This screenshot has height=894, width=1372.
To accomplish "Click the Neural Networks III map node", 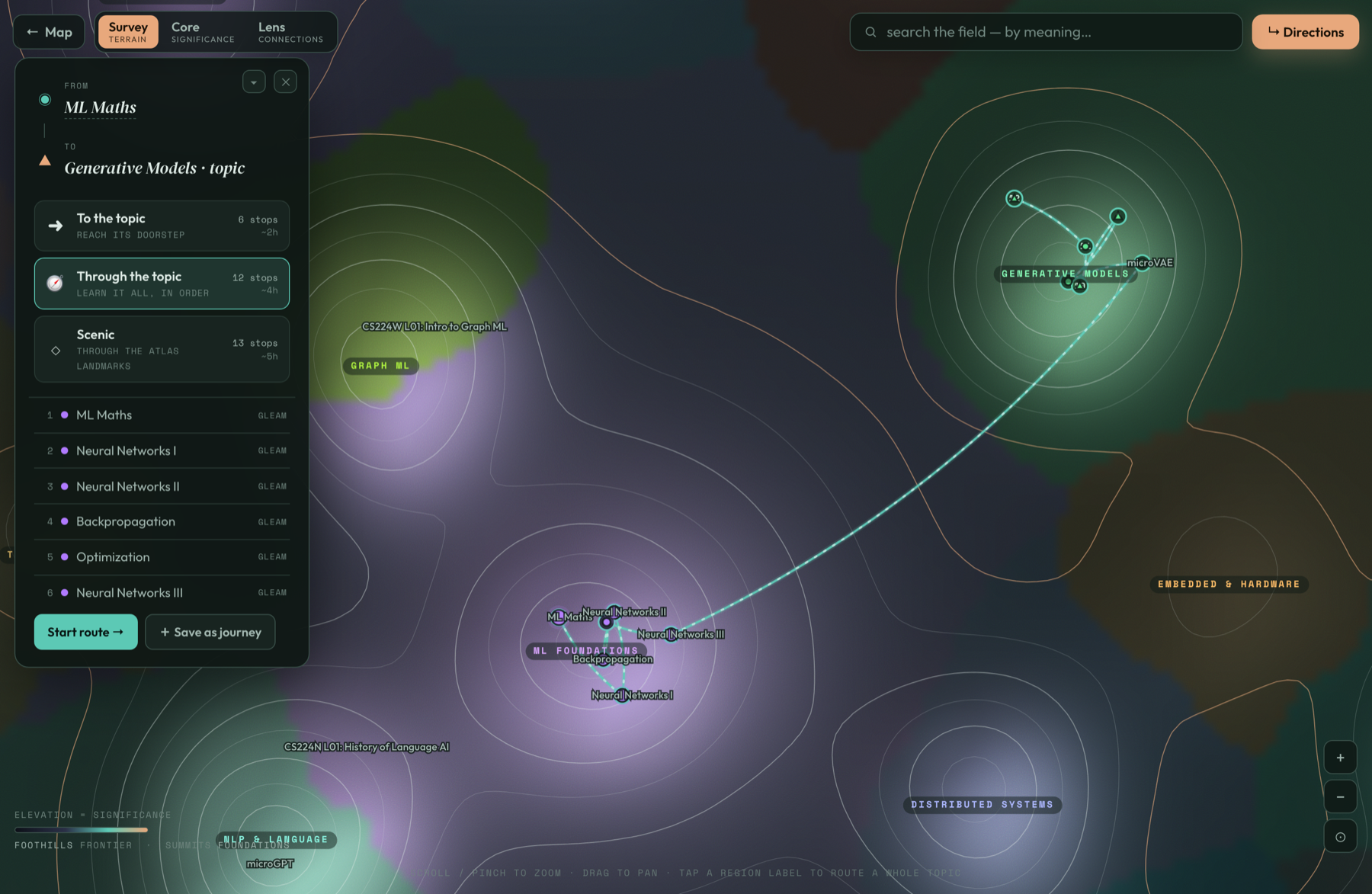I will [x=671, y=634].
